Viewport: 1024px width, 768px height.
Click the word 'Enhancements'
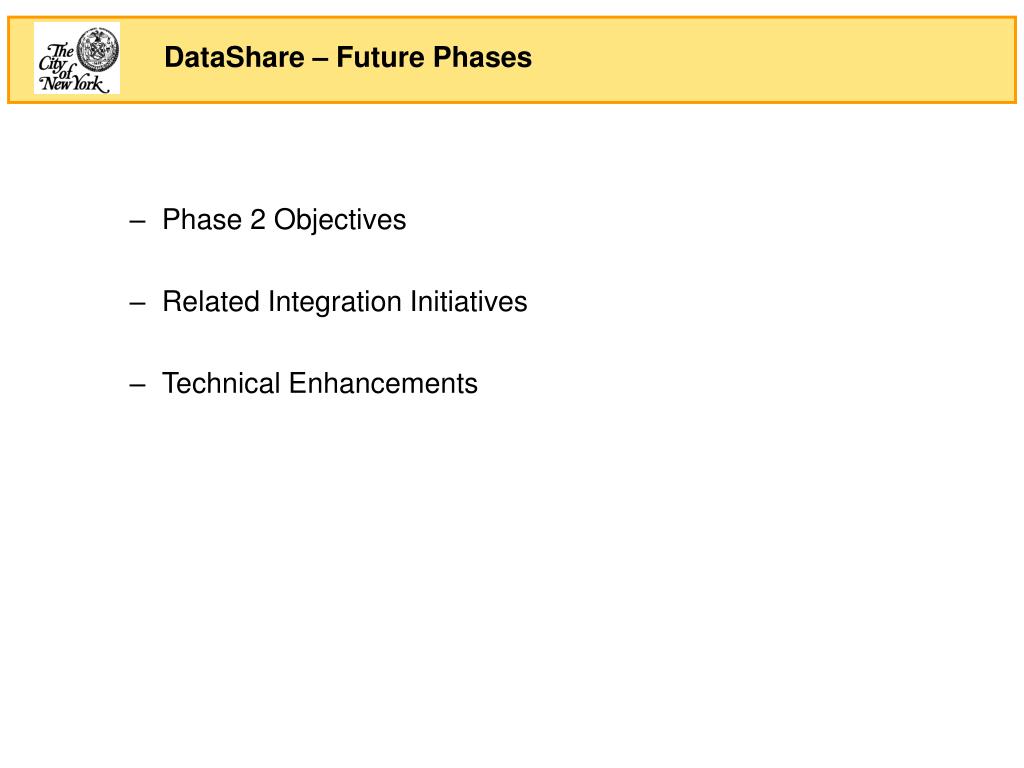[383, 383]
